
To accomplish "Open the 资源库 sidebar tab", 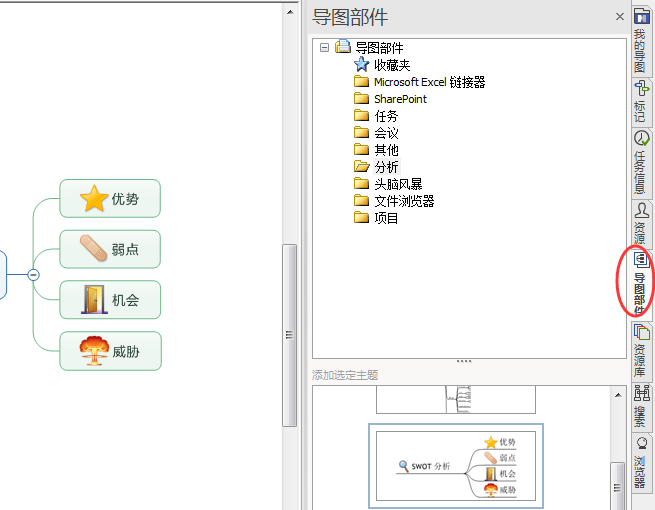I will point(641,351).
